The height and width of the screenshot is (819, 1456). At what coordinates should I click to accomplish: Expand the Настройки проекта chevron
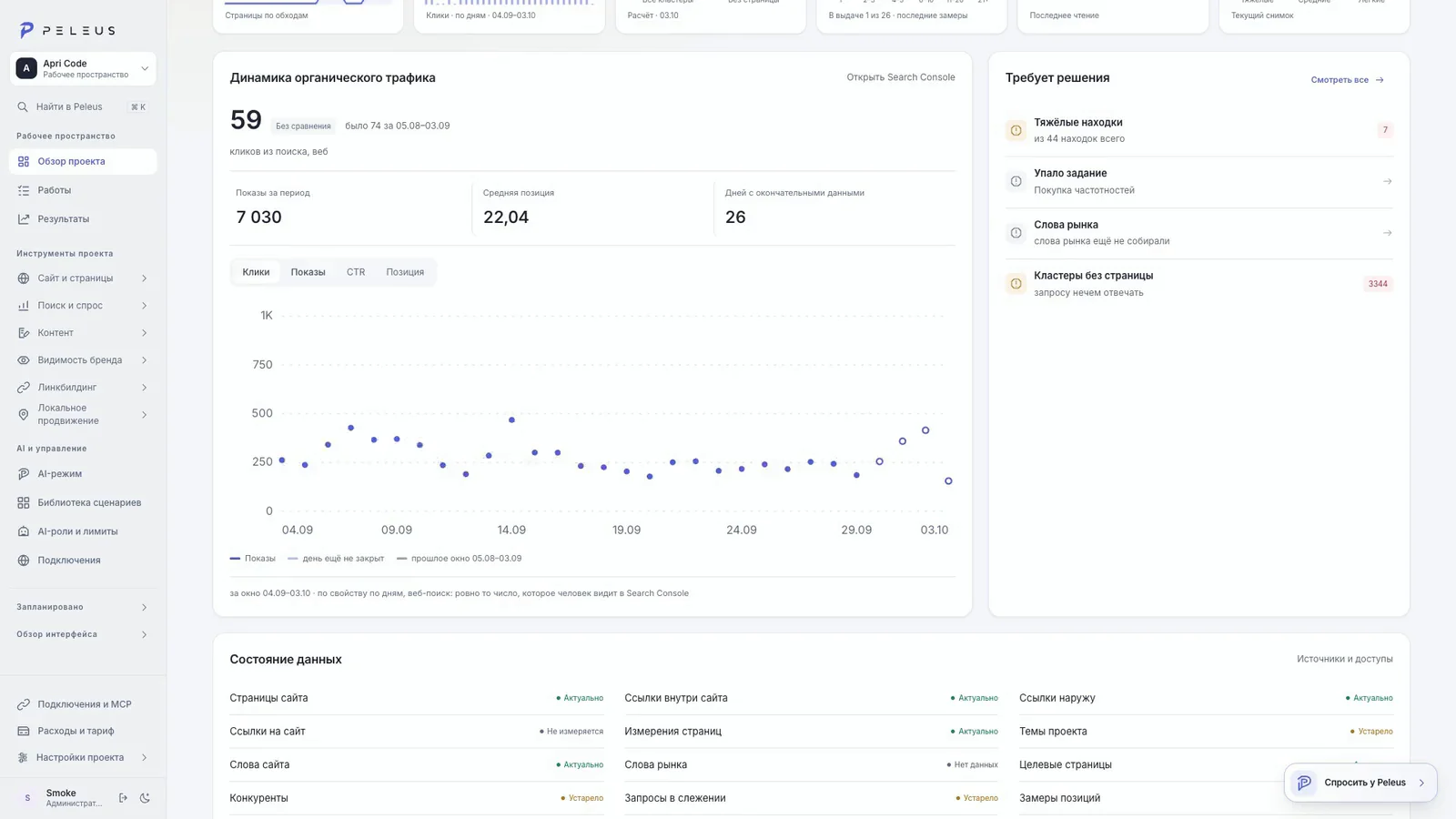click(144, 757)
